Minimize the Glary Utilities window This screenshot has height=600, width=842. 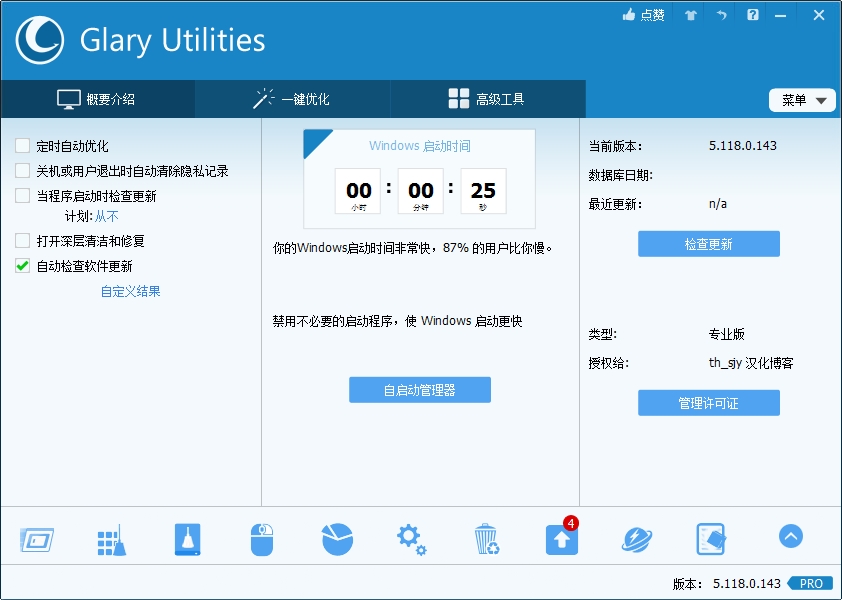(x=780, y=16)
